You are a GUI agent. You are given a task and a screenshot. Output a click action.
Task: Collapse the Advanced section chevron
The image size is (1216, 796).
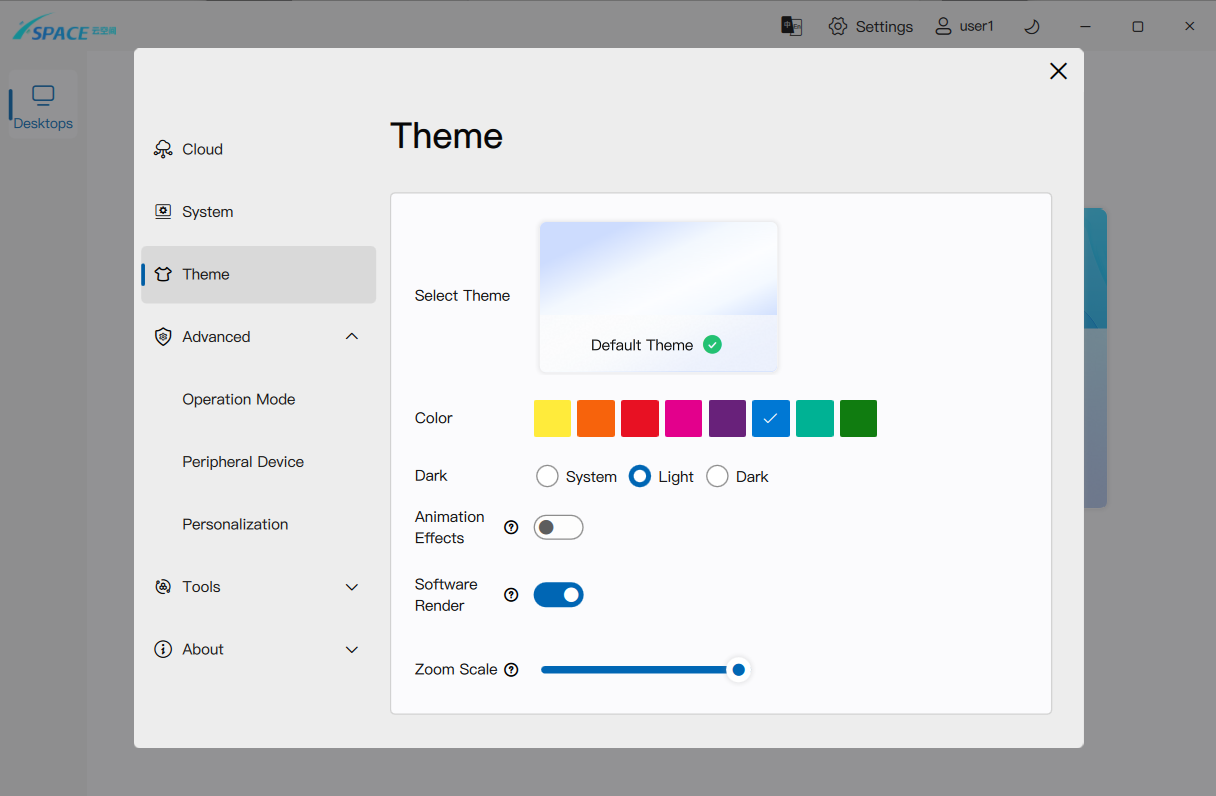352,337
